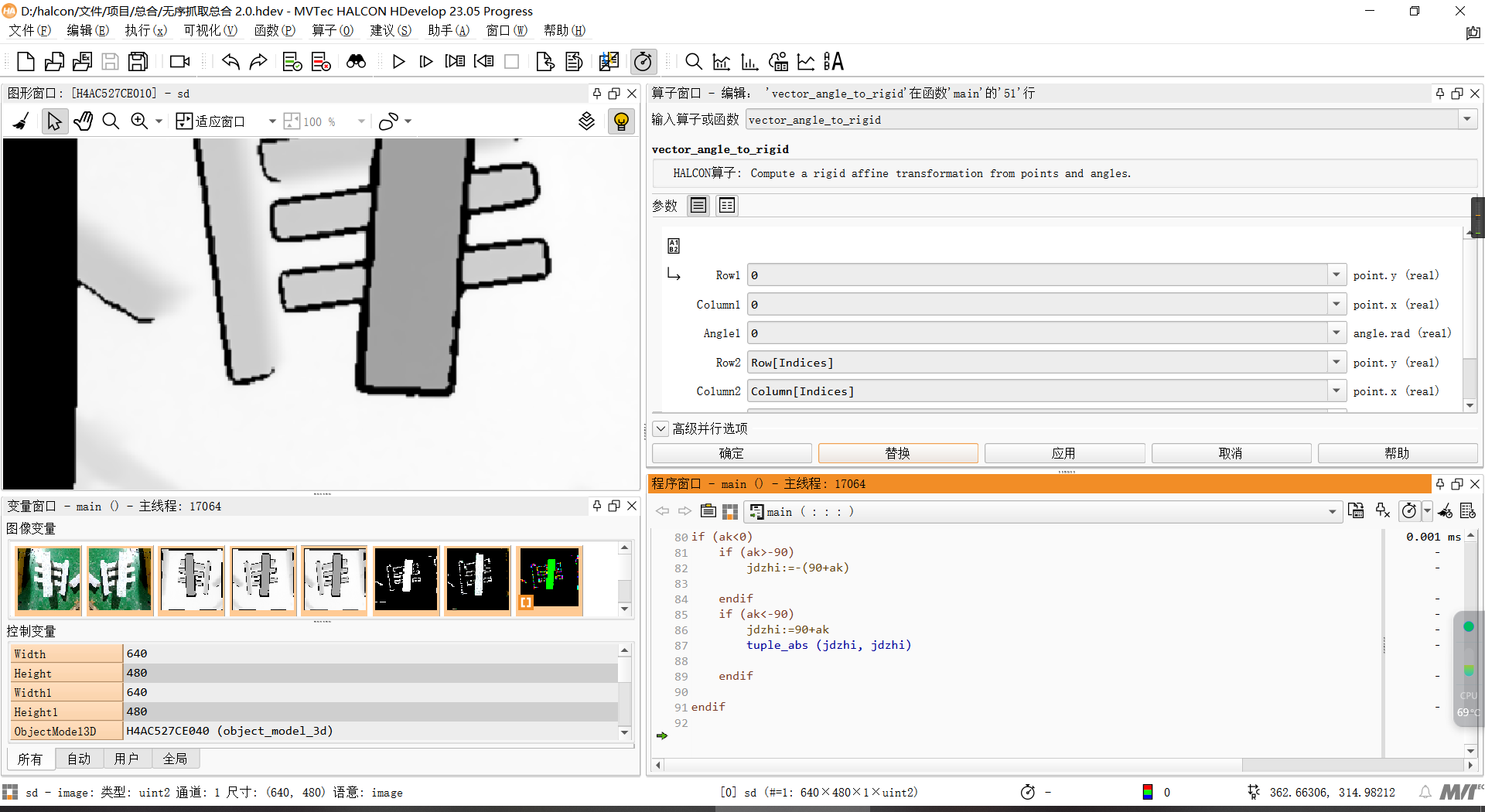Viewport: 1485px width, 812px height.
Task: Select the first green image variable thumbnail
Action: point(48,580)
